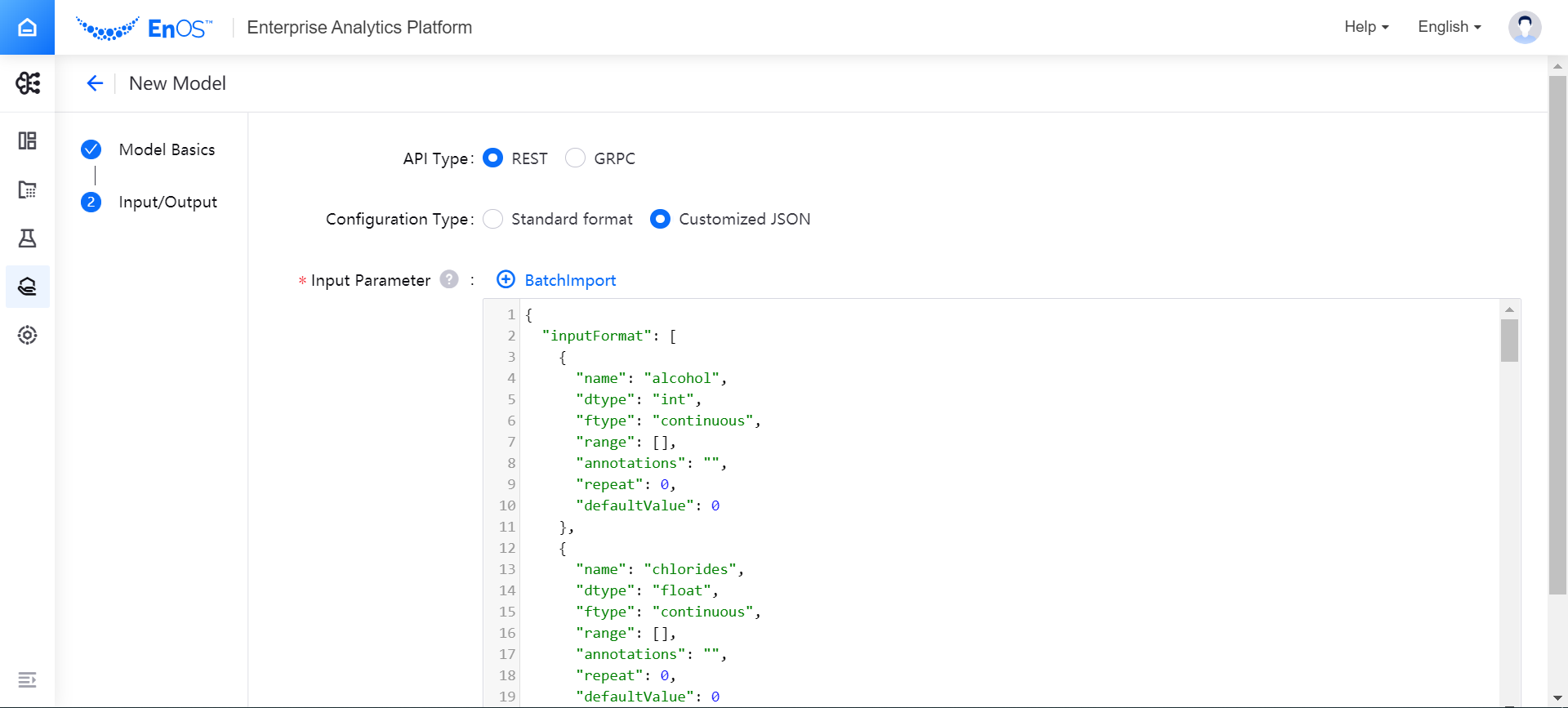Image resolution: width=1568 pixels, height=708 pixels.
Task: Open the user avatar account menu
Action: 1524,27
